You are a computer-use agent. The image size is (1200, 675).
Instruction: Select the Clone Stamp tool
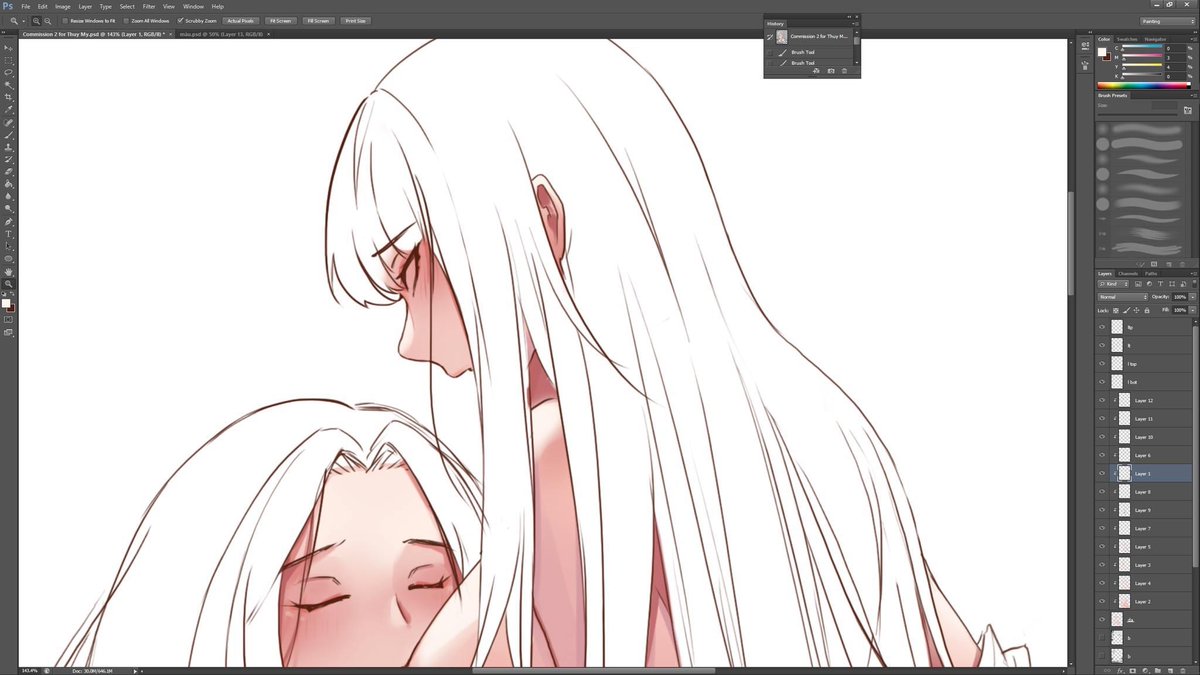(9, 147)
